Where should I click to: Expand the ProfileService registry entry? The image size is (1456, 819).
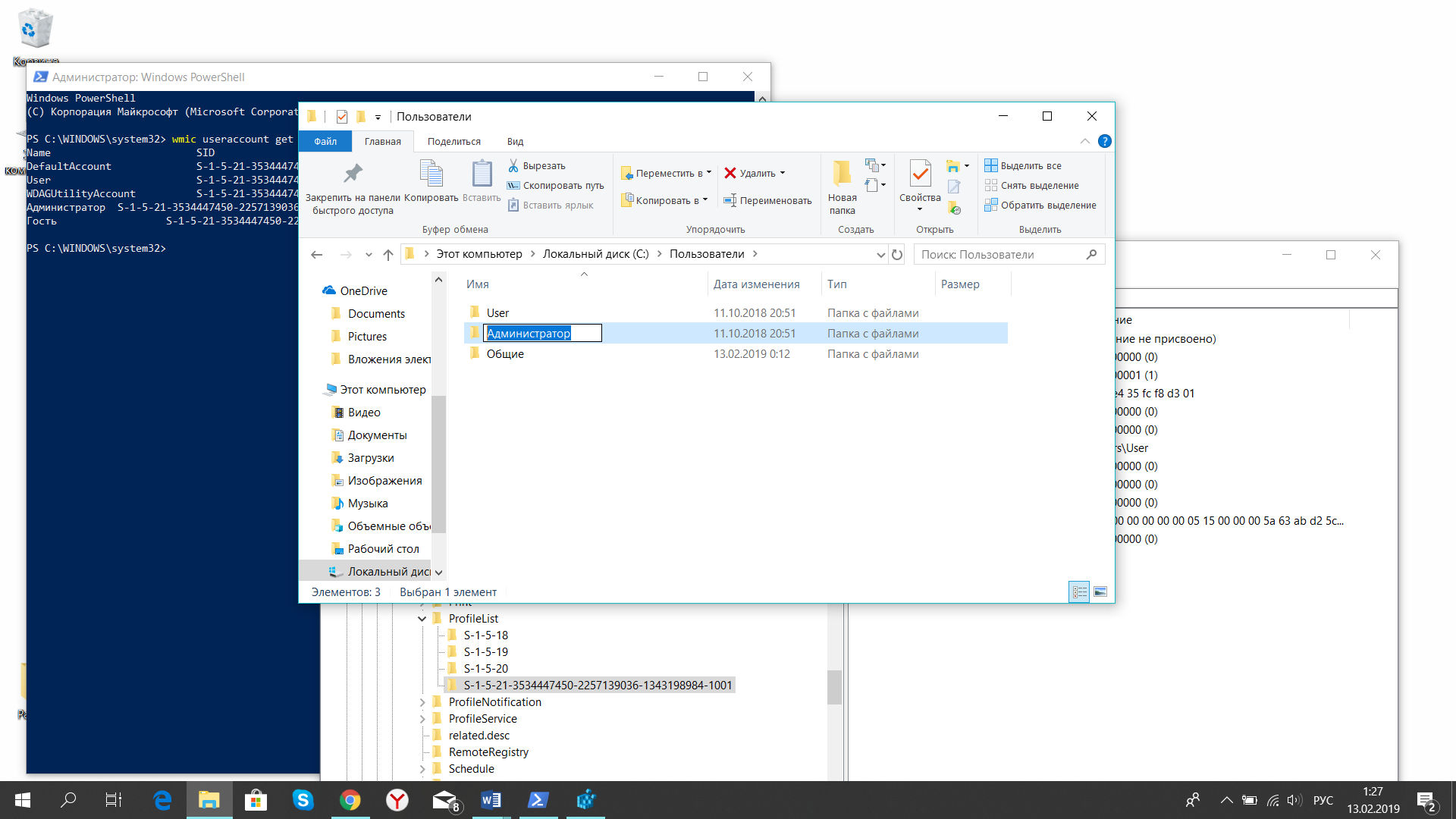point(425,718)
